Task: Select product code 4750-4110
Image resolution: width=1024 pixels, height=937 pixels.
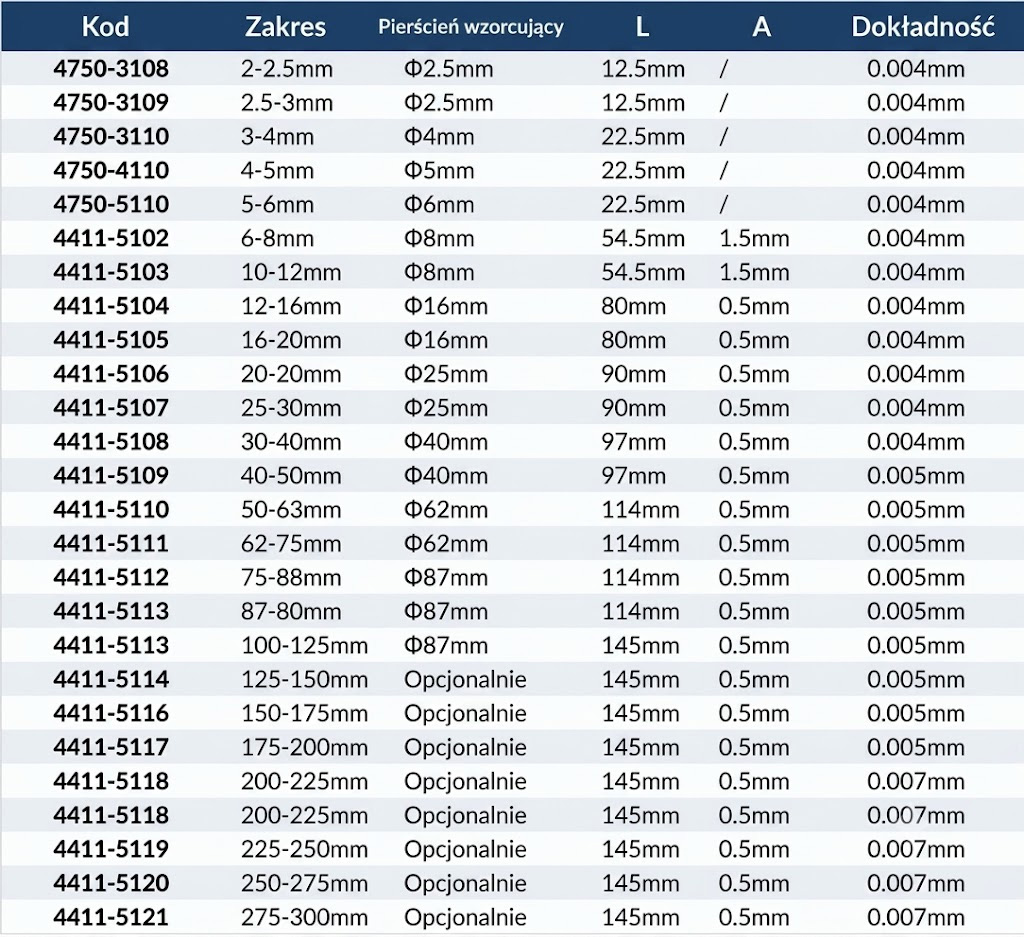Action: pyautogui.click(x=111, y=170)
